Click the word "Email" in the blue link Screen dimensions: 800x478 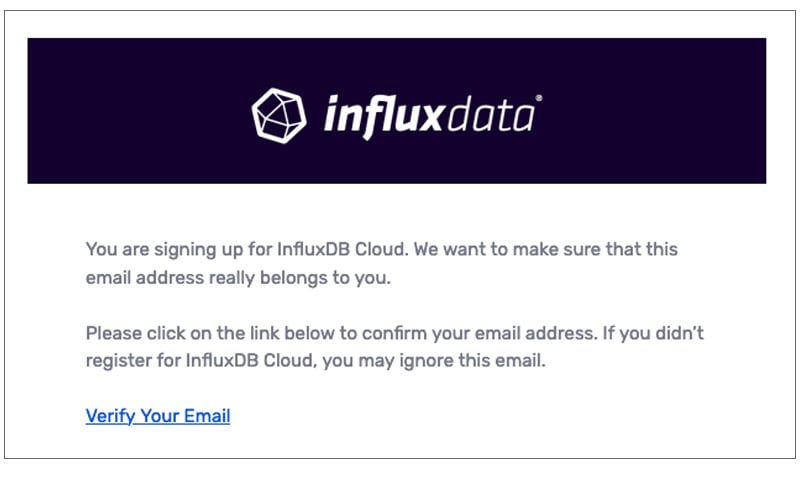tap(206, 415)
